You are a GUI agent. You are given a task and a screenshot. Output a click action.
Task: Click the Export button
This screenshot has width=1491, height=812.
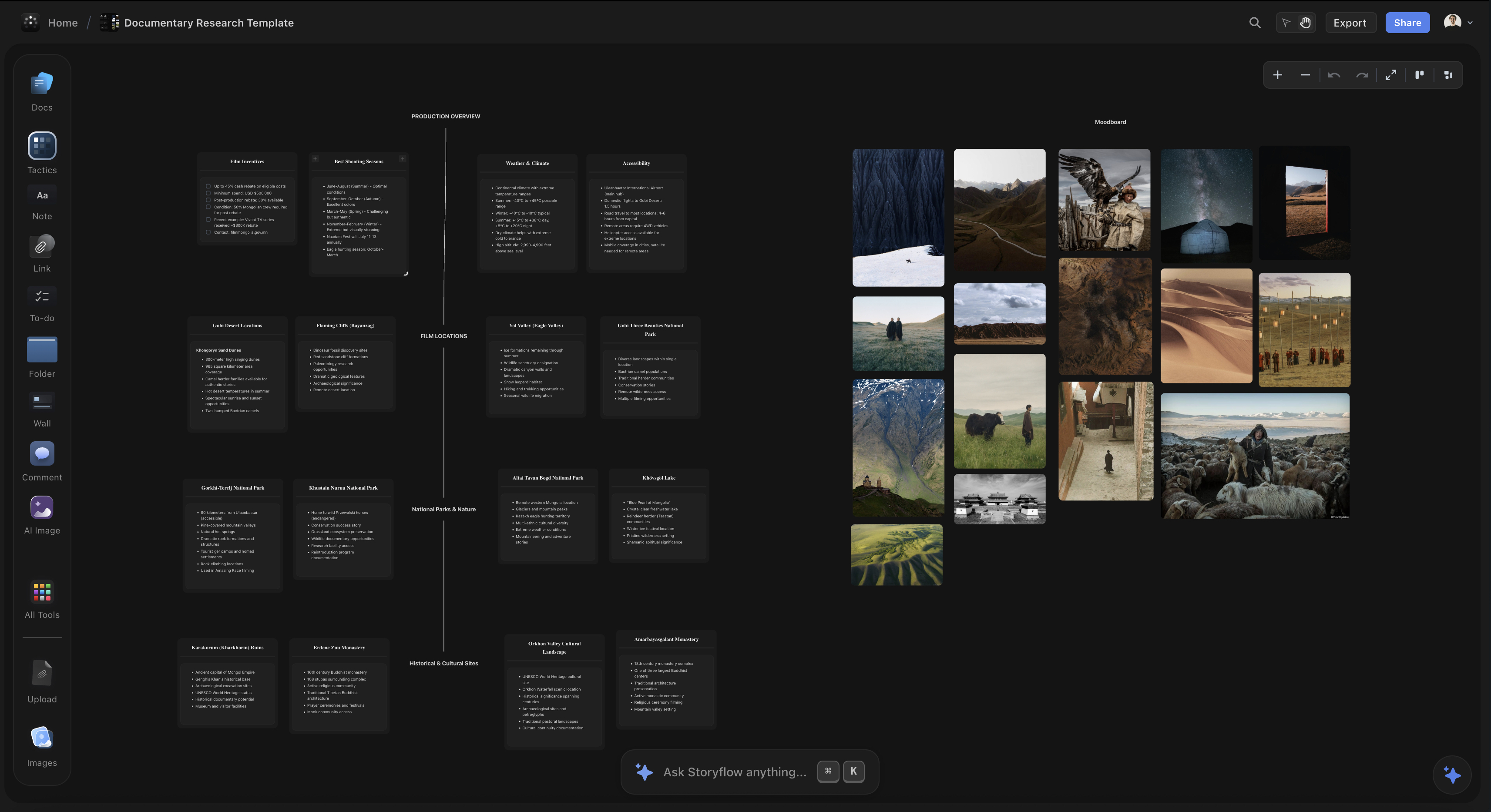pyautogui.click(x=1350, y=23)
